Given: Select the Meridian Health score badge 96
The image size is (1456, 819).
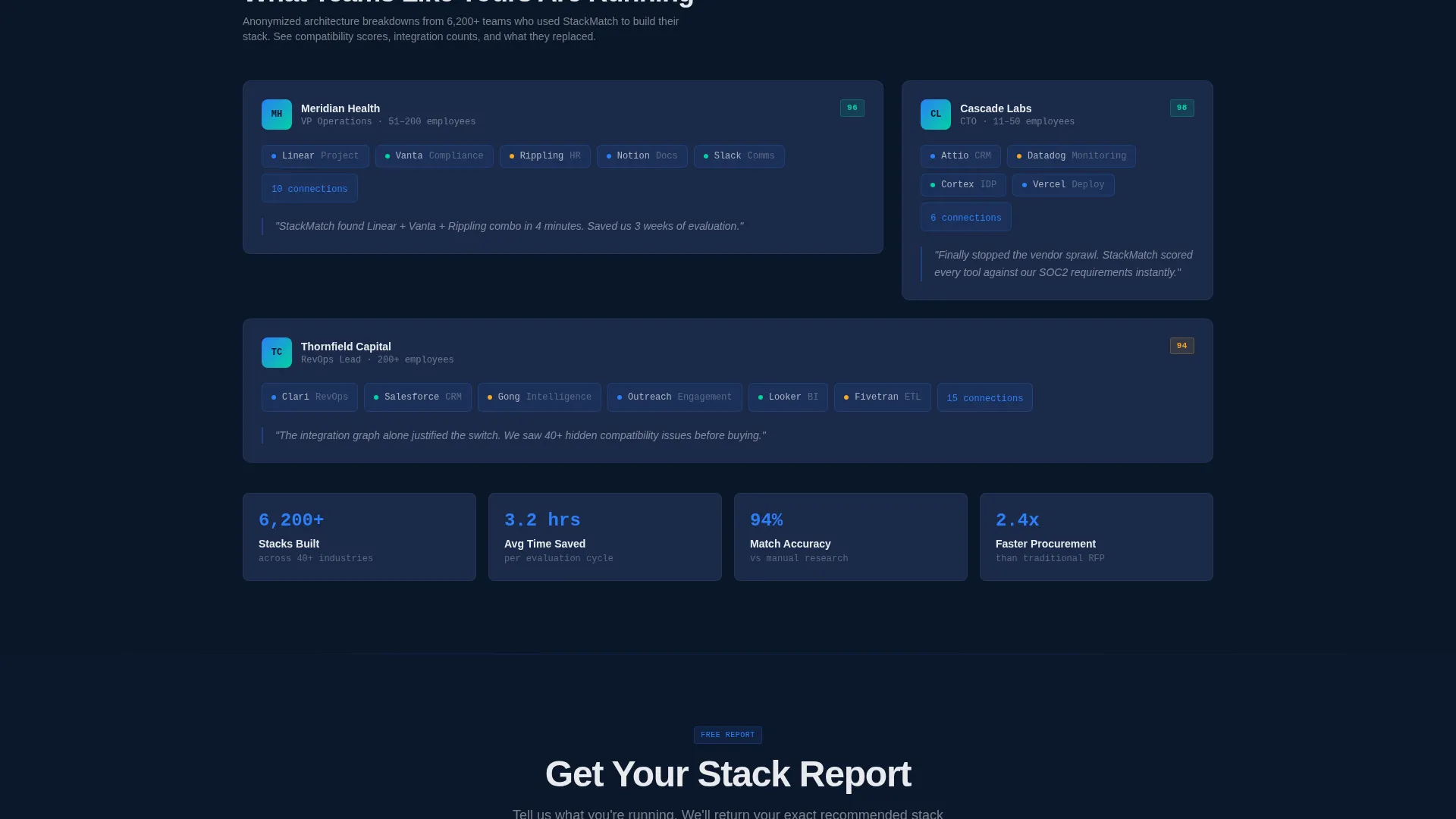Looking at the screenshot, I should click(x=852, y=108).
